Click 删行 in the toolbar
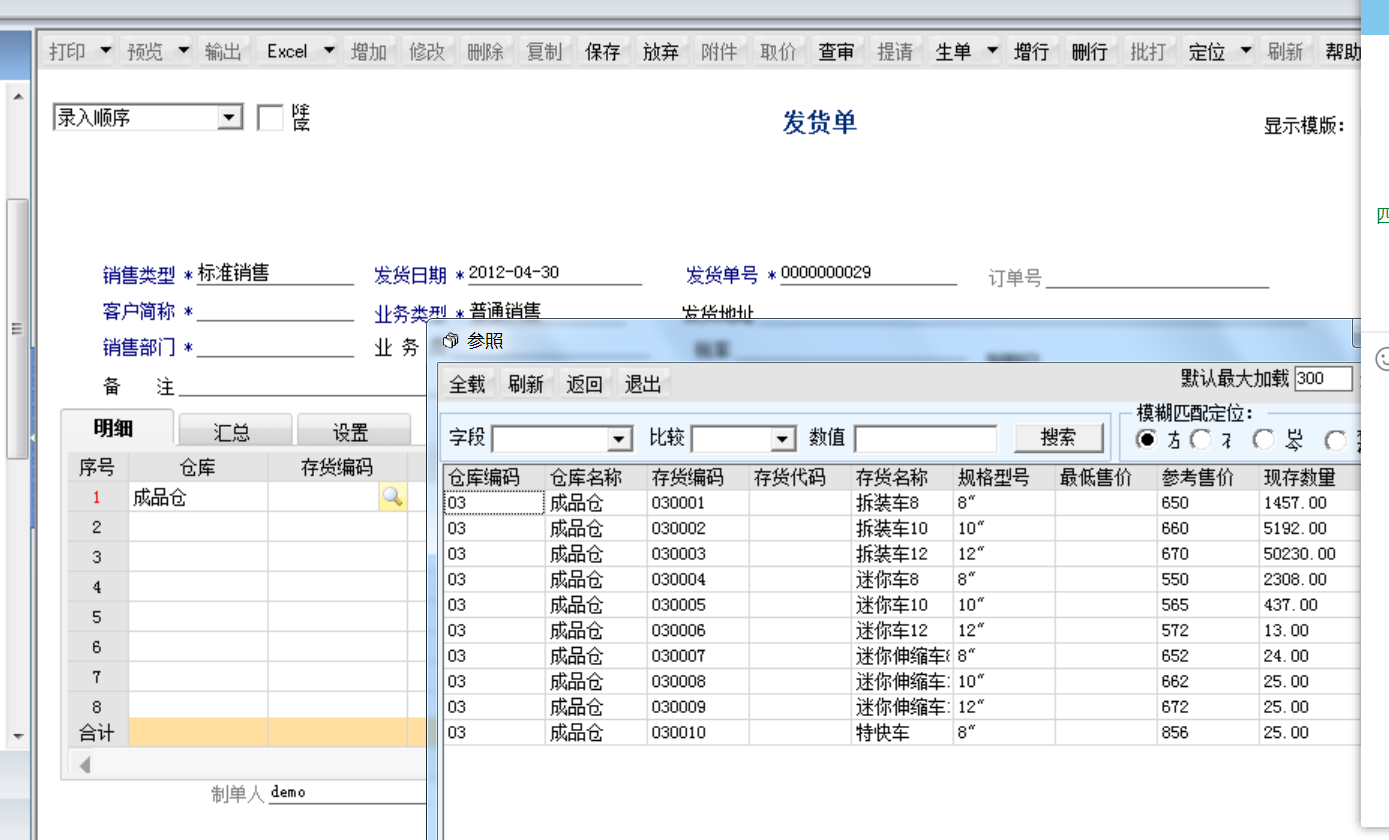Image resolution: width=1389 pixels, height=840 pixels. point(1088,51)
